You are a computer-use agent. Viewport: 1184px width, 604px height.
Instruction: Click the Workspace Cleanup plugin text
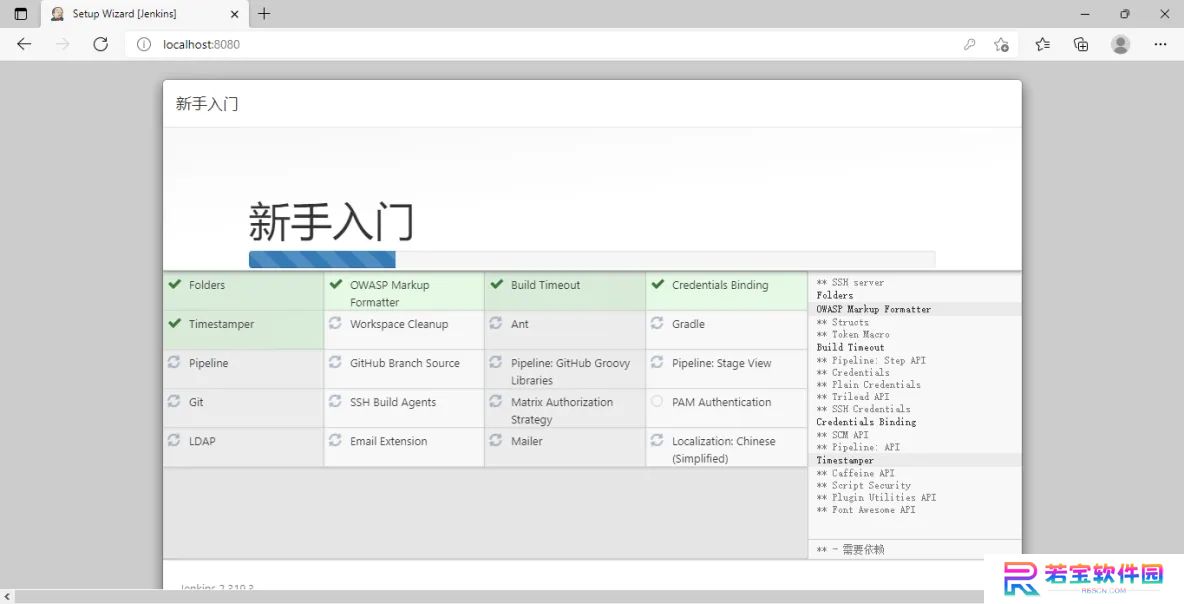(399, 324)
